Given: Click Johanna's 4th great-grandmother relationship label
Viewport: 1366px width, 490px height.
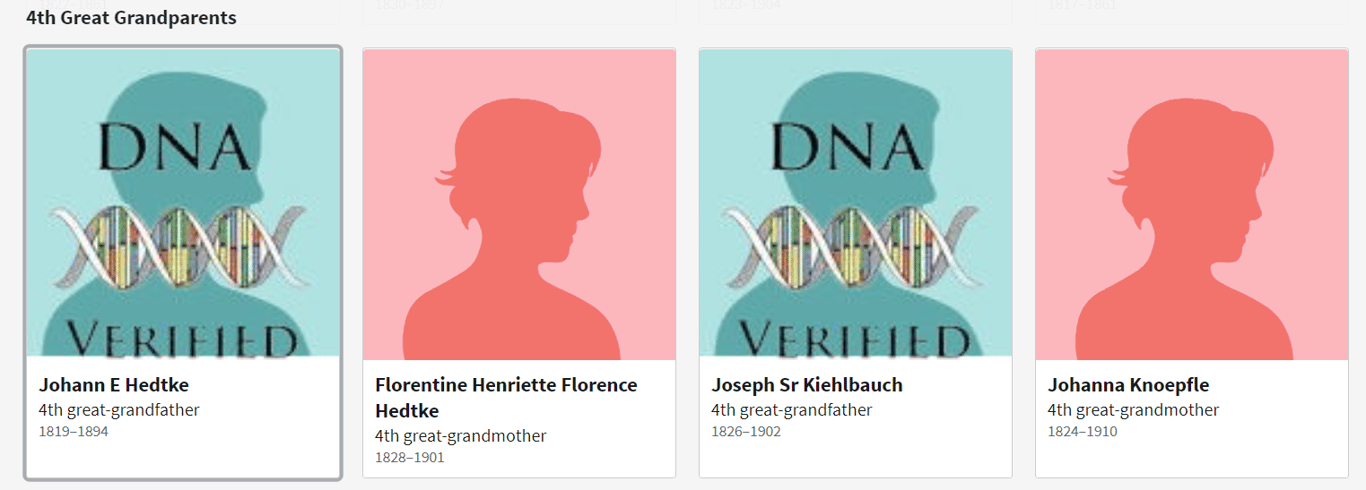Looking at the screenshot, I should [1134, 410].
